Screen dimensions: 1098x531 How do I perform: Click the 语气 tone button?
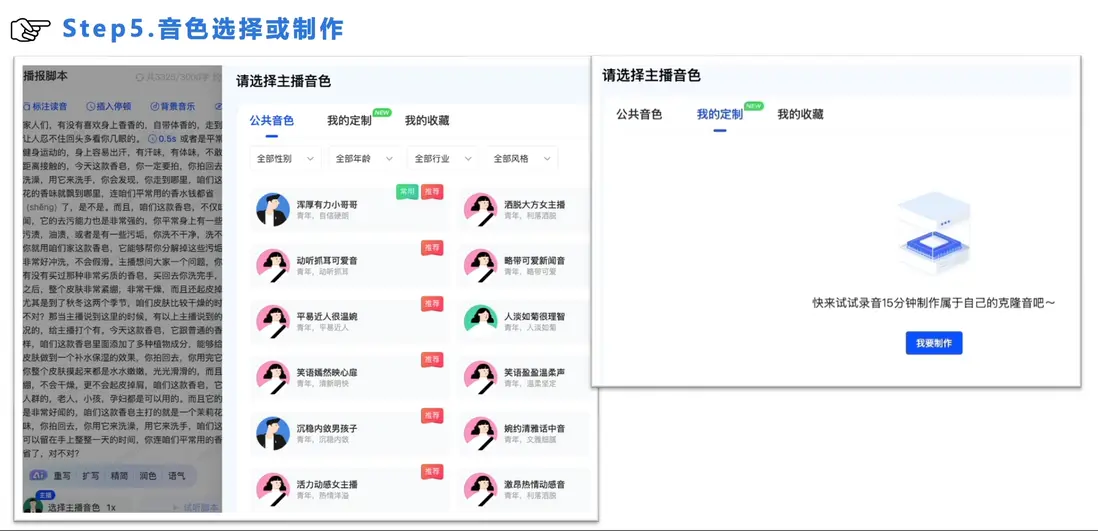pos(176,476)
